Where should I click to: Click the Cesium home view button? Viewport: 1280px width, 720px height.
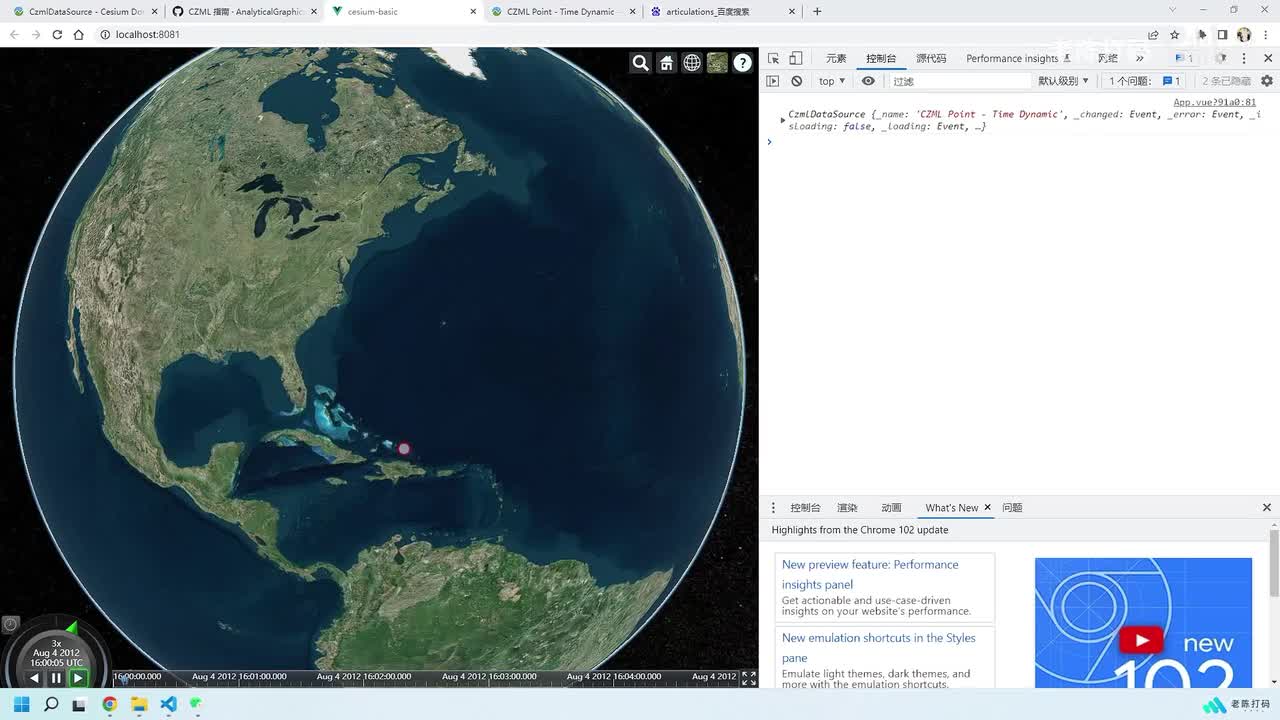tap(667, 63)
